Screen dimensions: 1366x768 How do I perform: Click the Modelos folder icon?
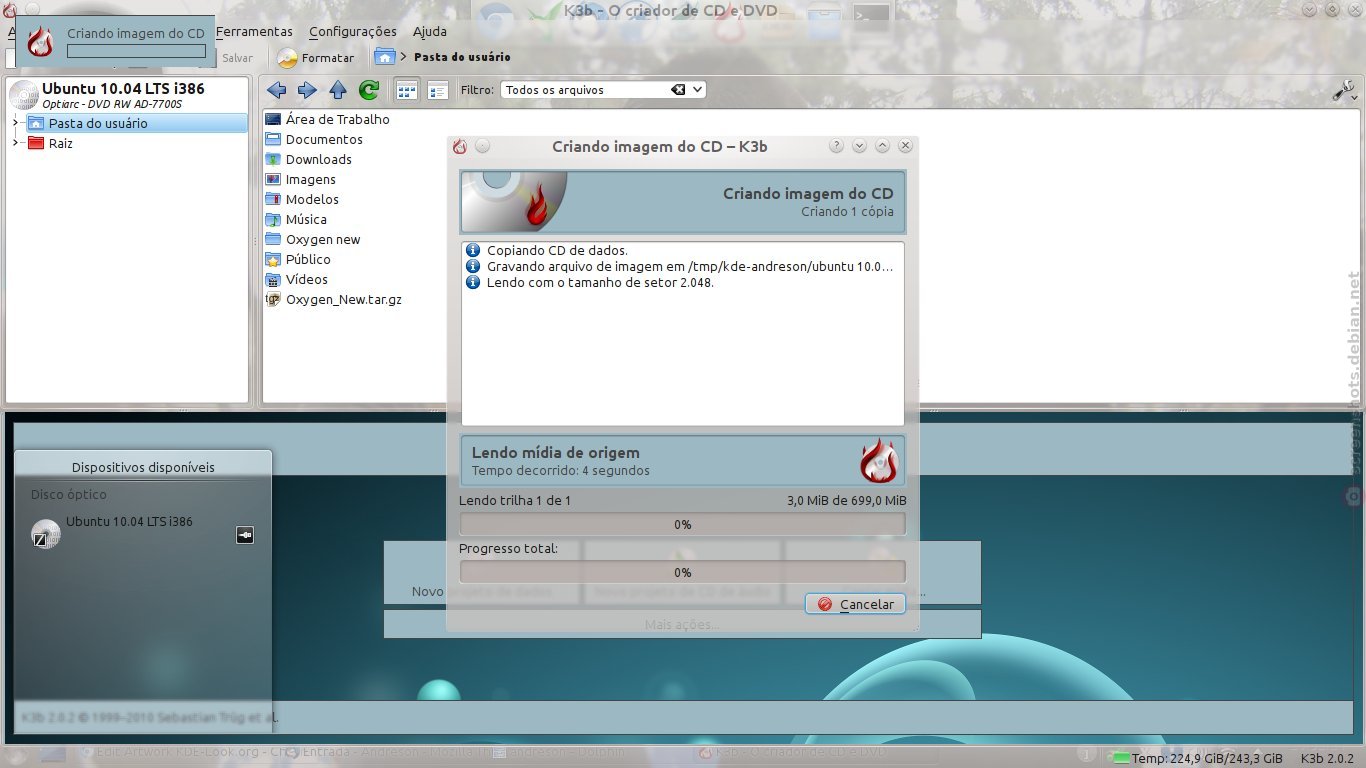coord(273,199)
